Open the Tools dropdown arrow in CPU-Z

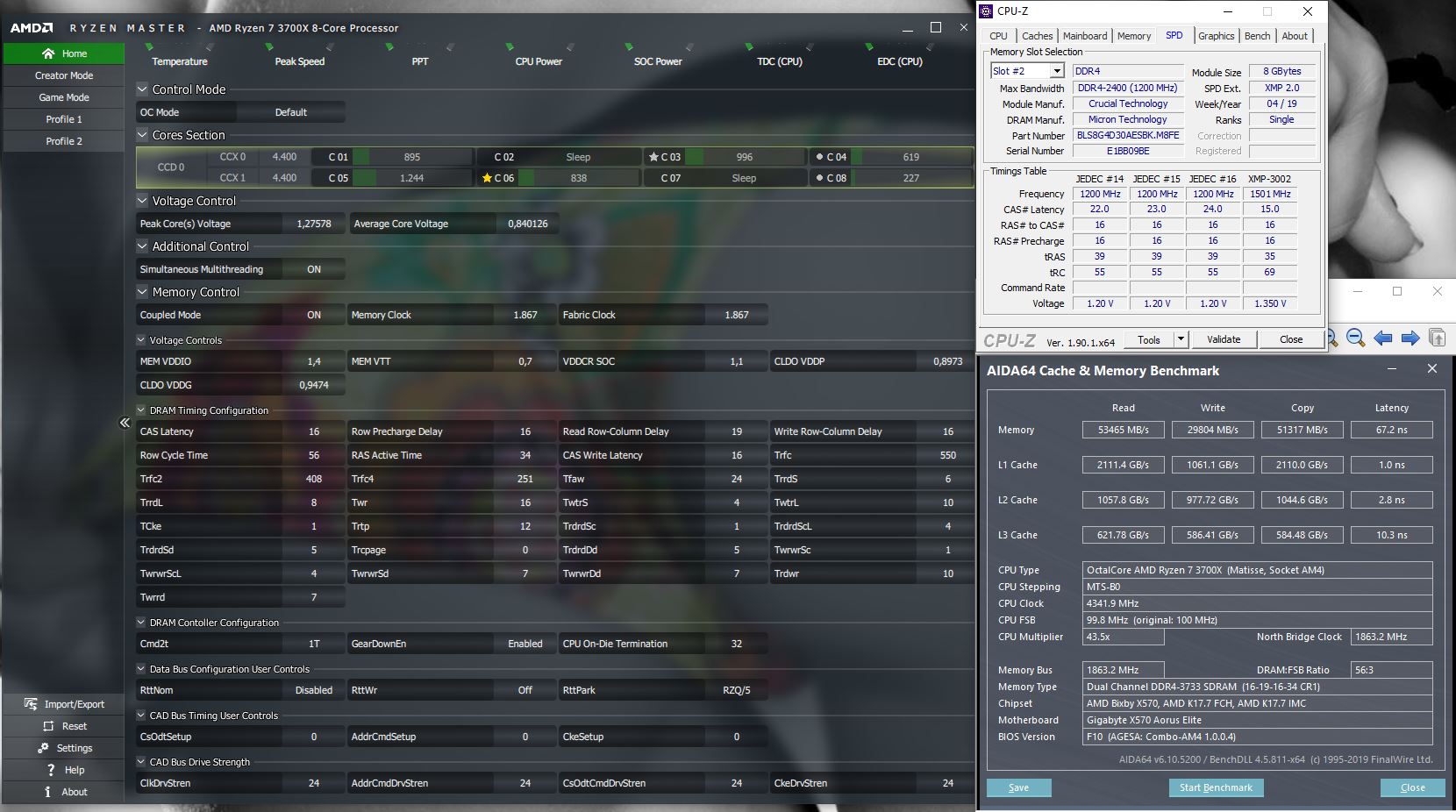click(1181, 339)
